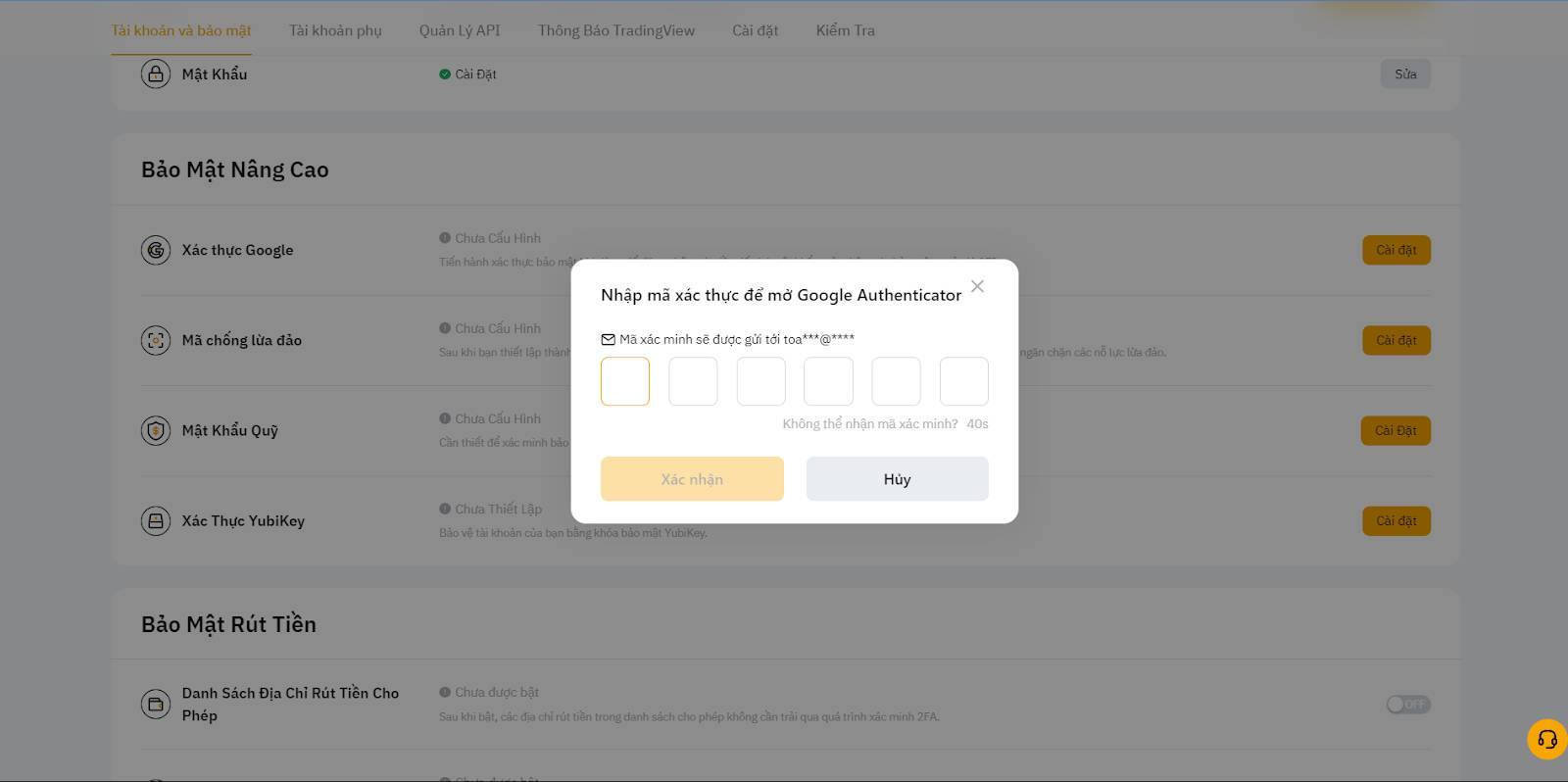Click 'Không thể nhận mã xác minh?' link
Viewport: 1568px width, 782px height.
tap(870, 424)
